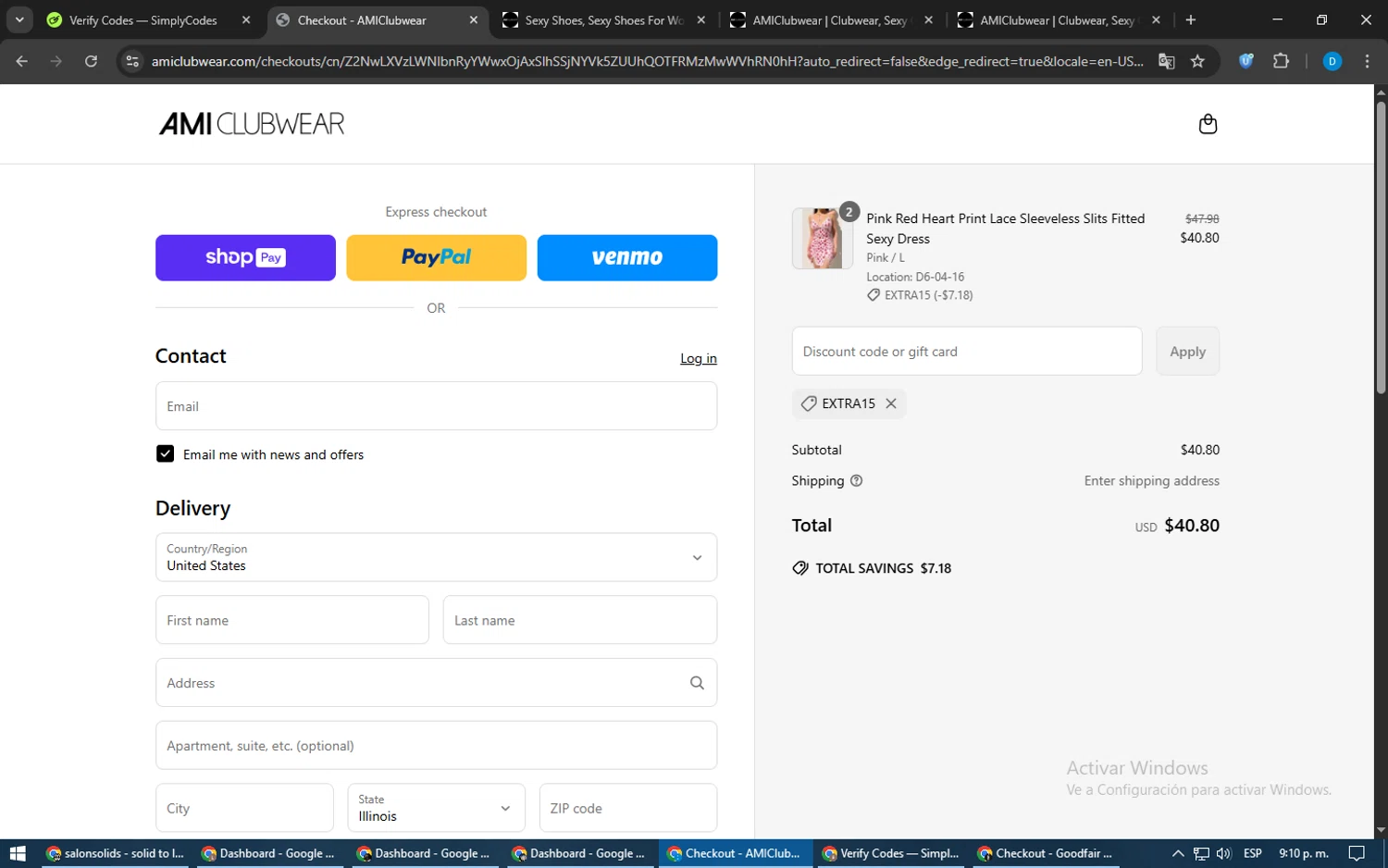
Task: Open the extensions puzzle icon
Action: (x=1281, y=61)
